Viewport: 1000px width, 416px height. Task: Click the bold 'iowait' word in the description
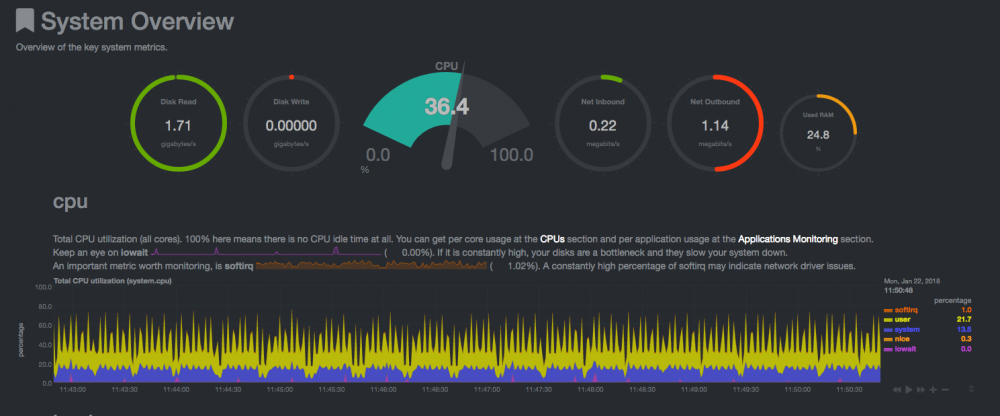pyautogui.click(x=135, y=253)
